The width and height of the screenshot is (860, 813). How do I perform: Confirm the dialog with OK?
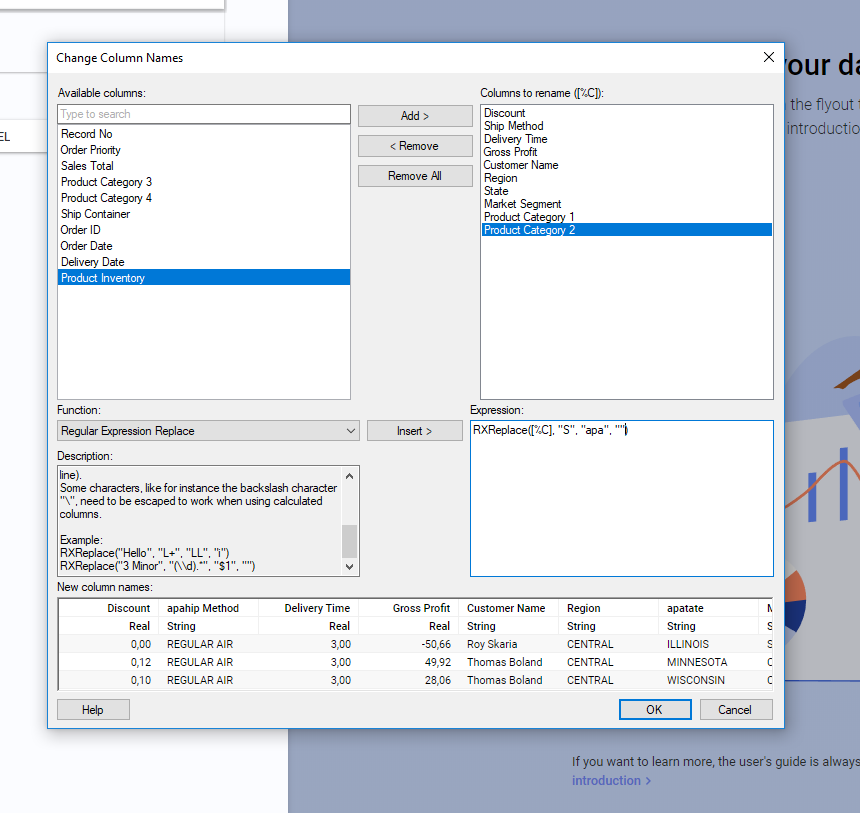click(x=654, y=709)
